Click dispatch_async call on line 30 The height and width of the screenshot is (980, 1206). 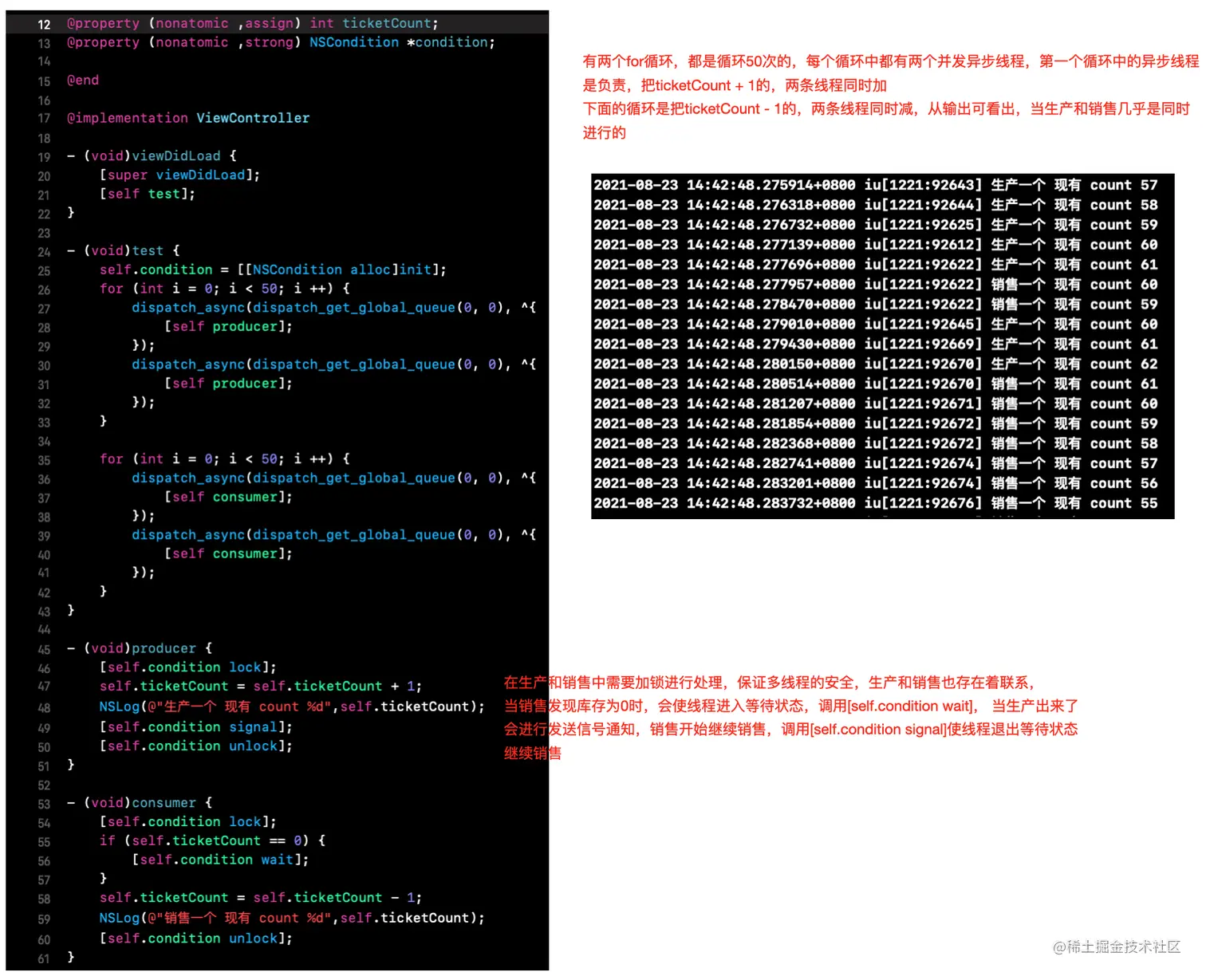click(334, 364)
